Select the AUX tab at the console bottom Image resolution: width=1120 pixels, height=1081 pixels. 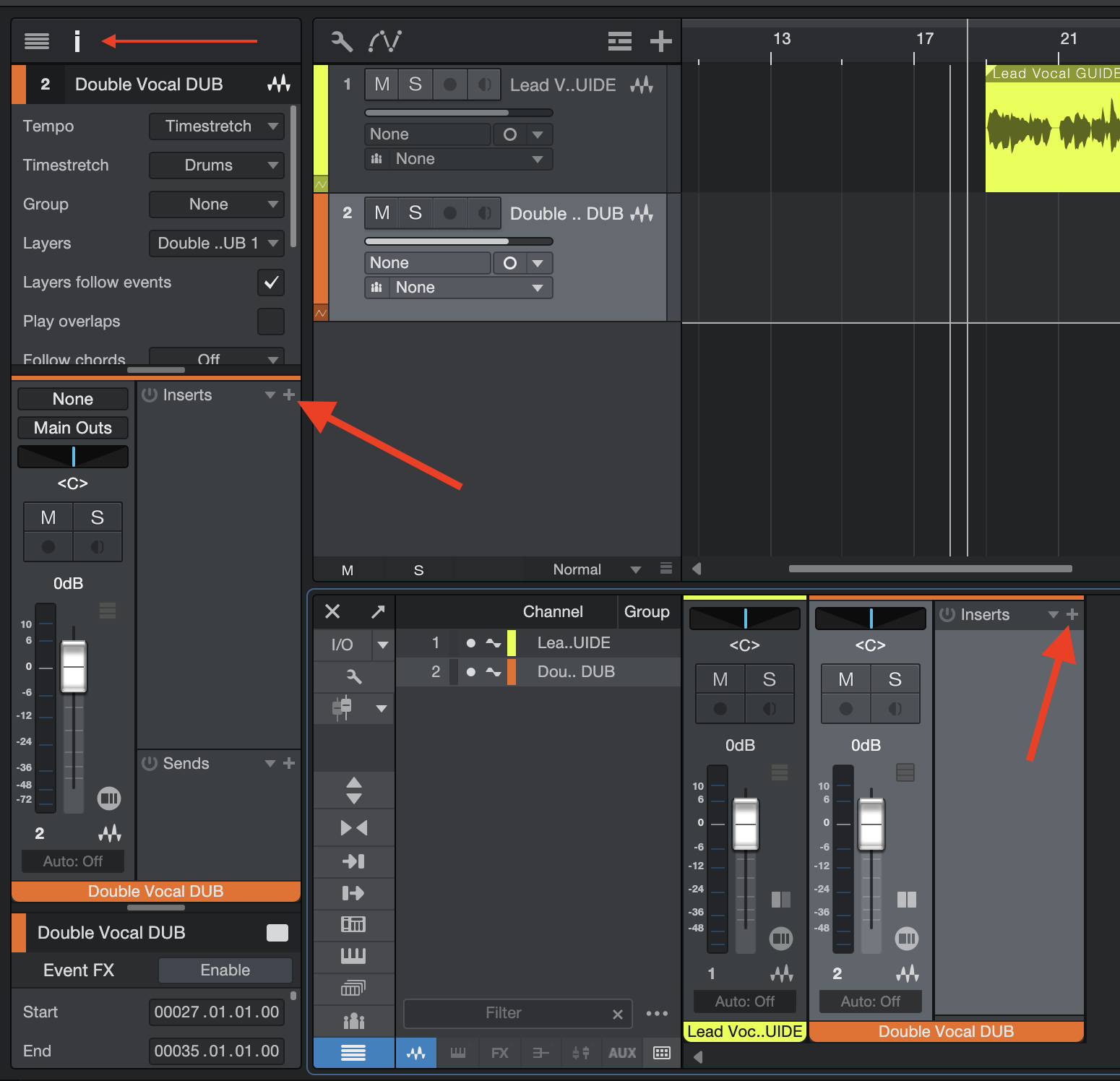click(x=621, y=1053)
